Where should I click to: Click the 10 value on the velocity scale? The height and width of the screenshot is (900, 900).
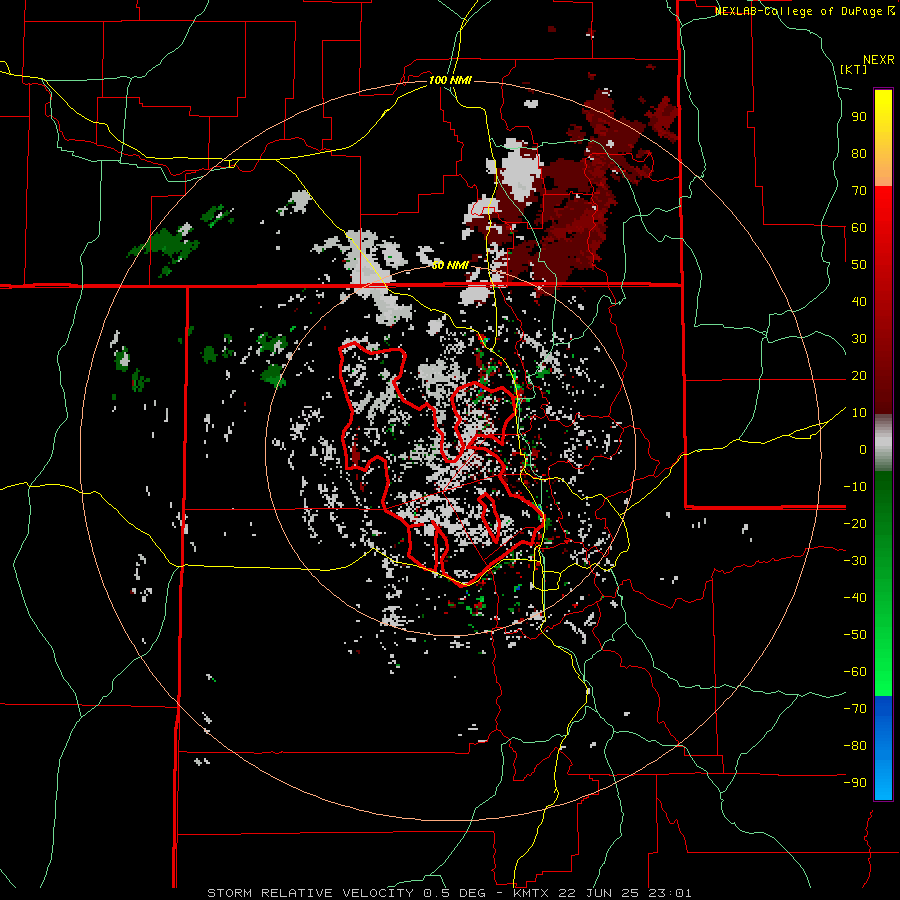coord(859,413)
